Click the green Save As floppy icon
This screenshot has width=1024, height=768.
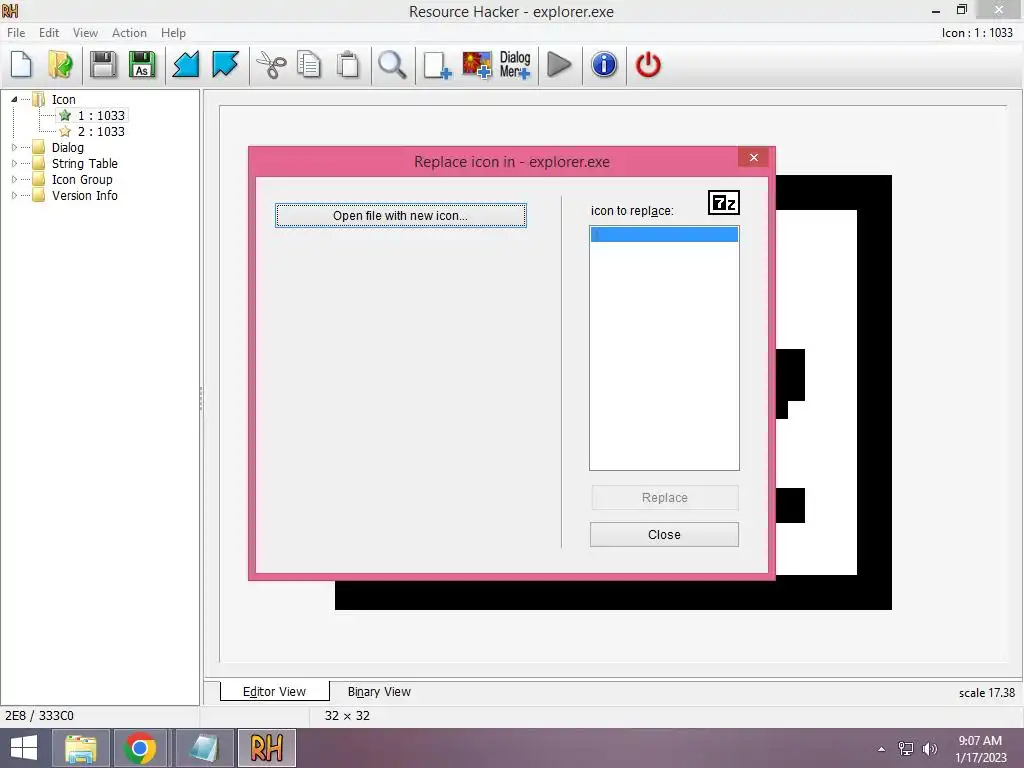[142, 65]
